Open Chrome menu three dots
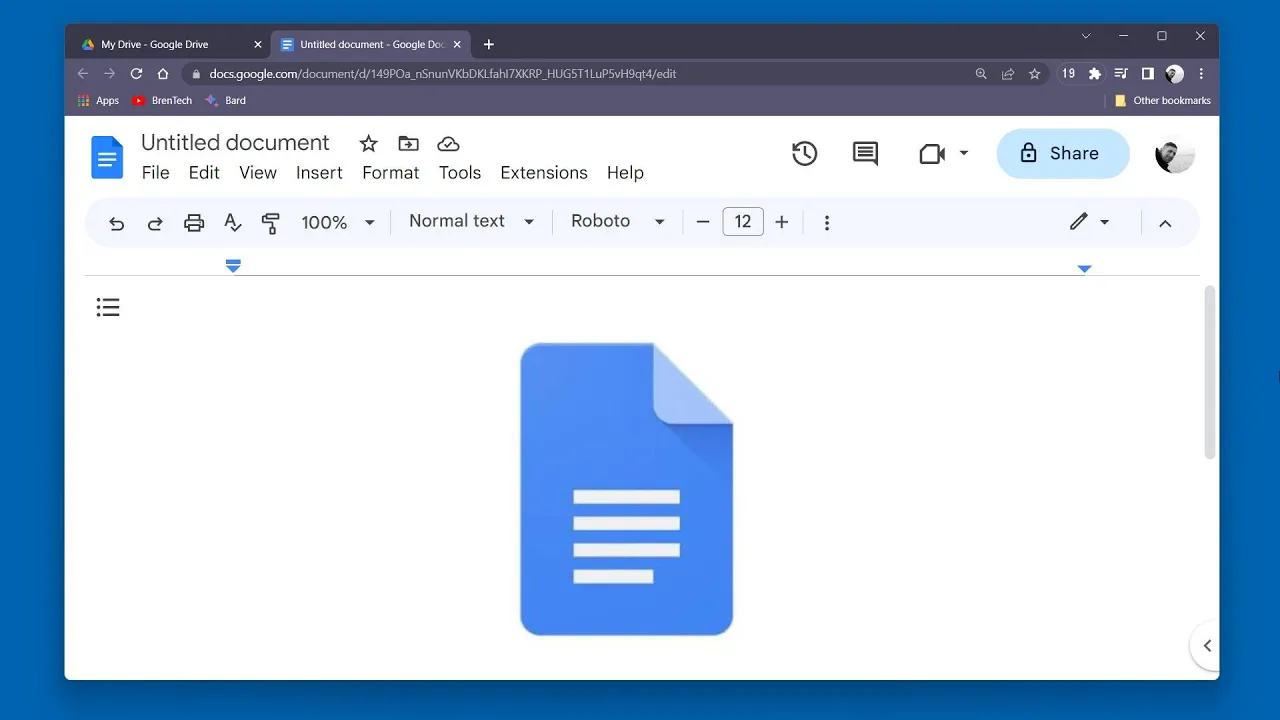Screen dimensions: 1280x720 [x=1201, y=73]
